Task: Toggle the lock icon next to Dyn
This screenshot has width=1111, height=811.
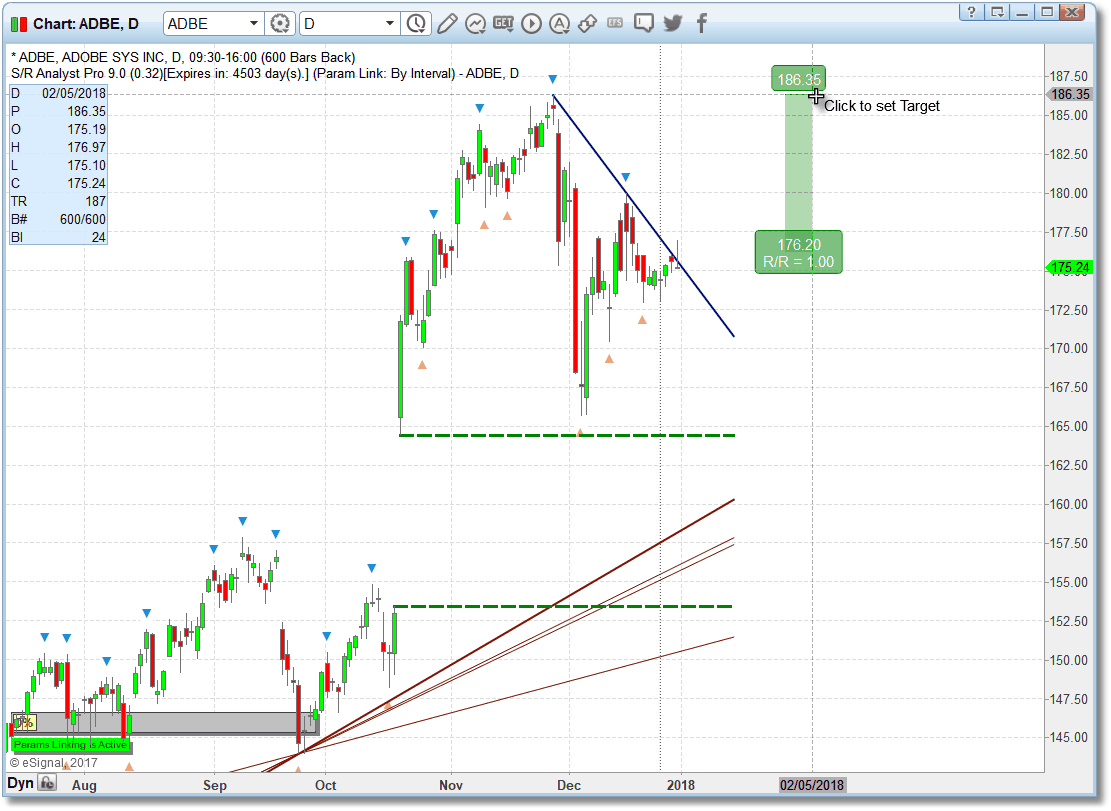Action: pos(47,783)
